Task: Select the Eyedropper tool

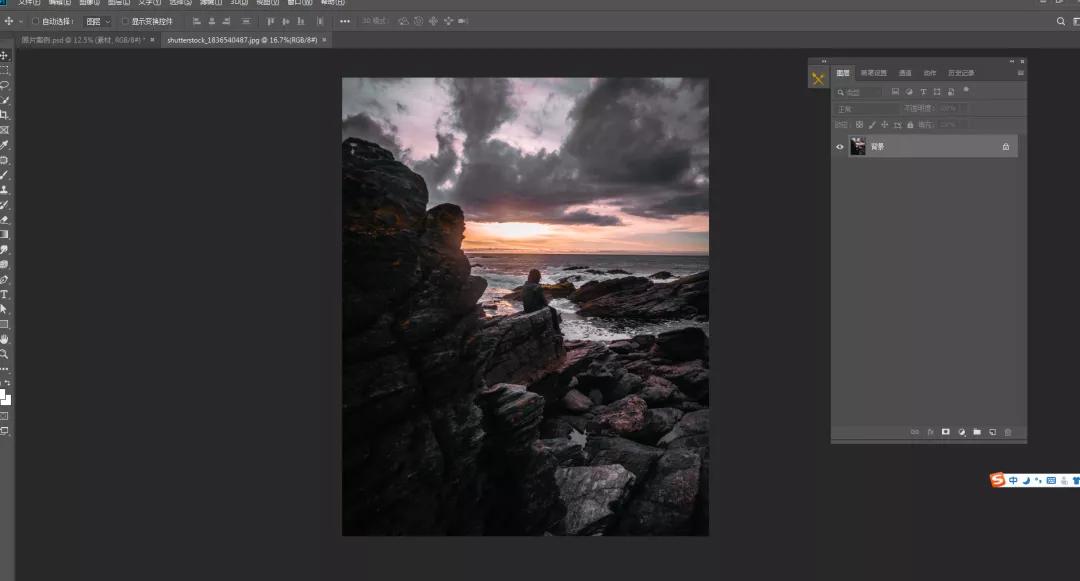Action: click(4, 145)
